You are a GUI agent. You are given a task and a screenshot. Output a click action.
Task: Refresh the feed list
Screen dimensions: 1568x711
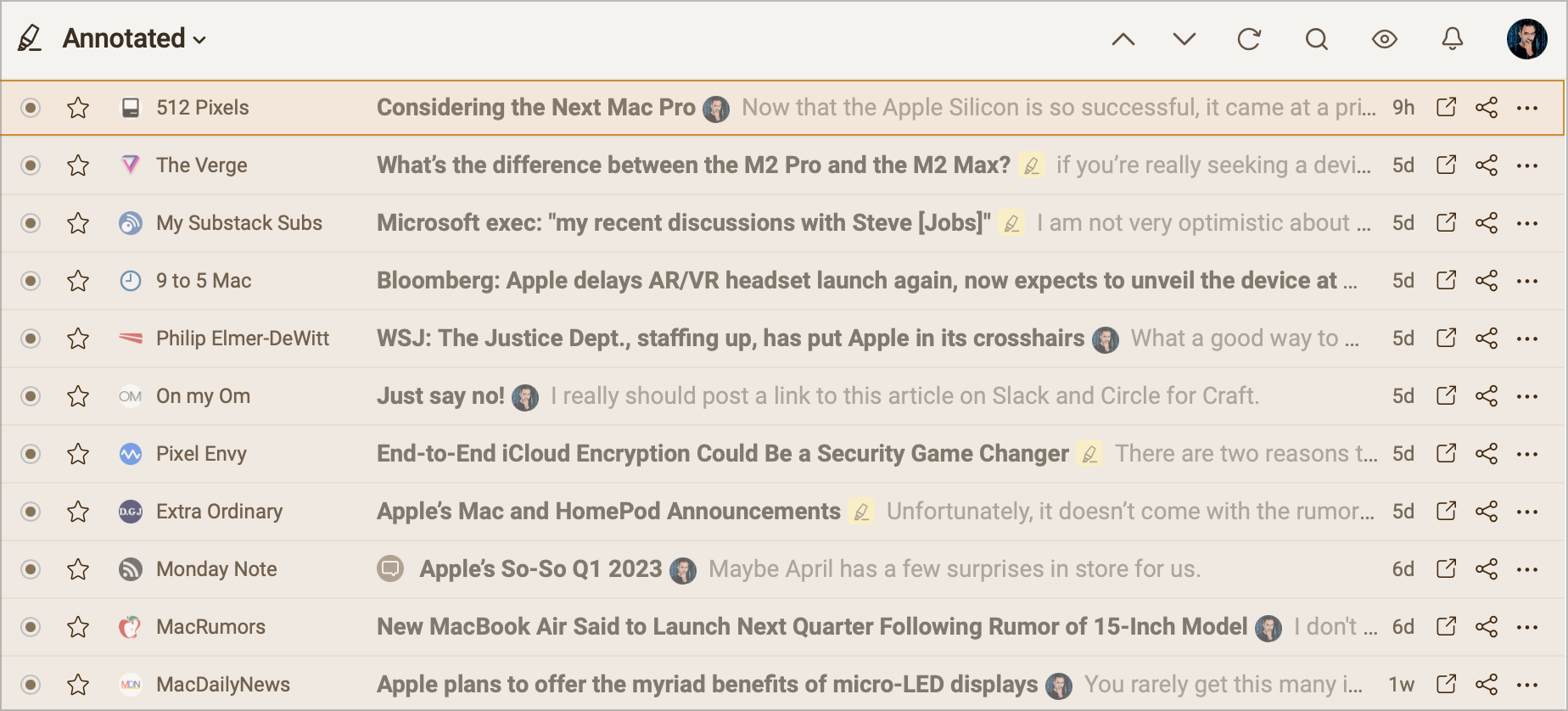[1249, 39]
